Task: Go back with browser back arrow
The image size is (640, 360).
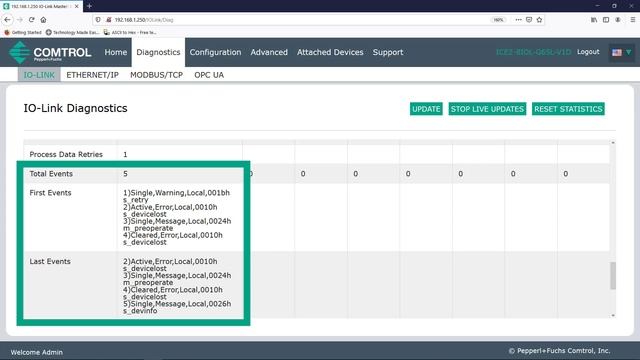Action: click(x=7, y=20)
